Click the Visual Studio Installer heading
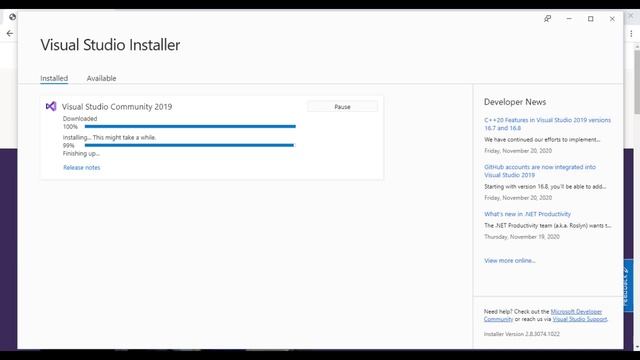This screenshot has width=640, height=360. coord(110,45)
